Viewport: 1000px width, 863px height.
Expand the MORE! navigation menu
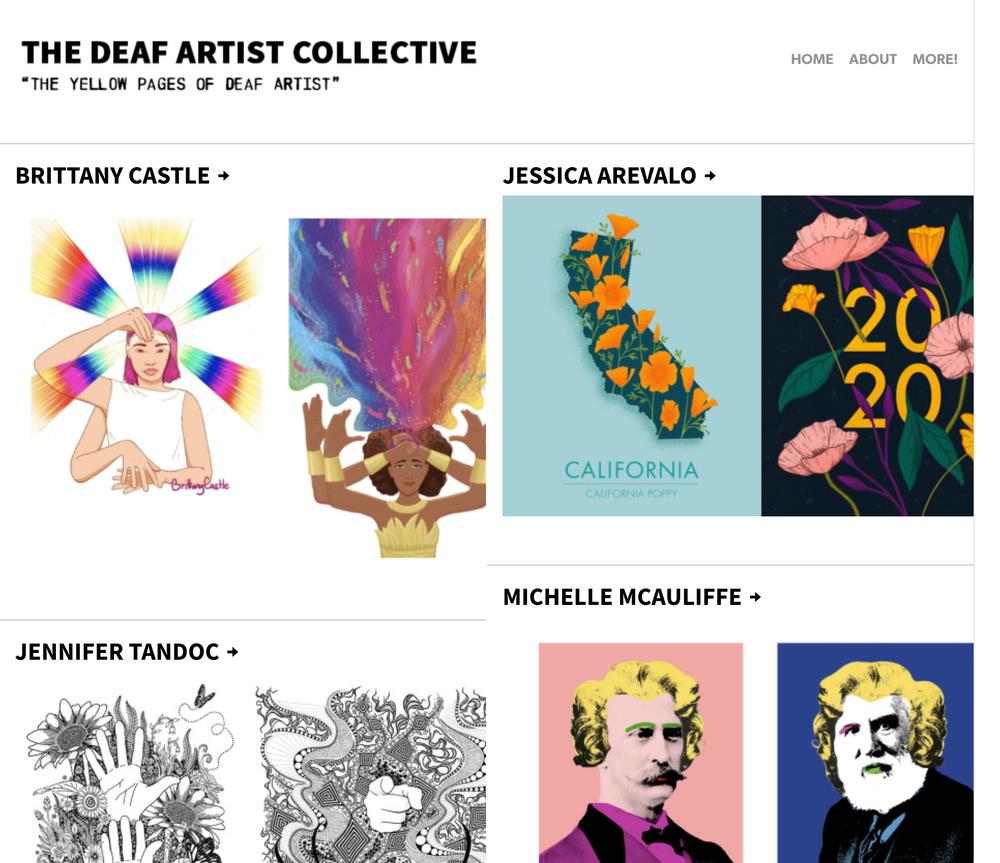pyautogui.click(x=935, y=59)
